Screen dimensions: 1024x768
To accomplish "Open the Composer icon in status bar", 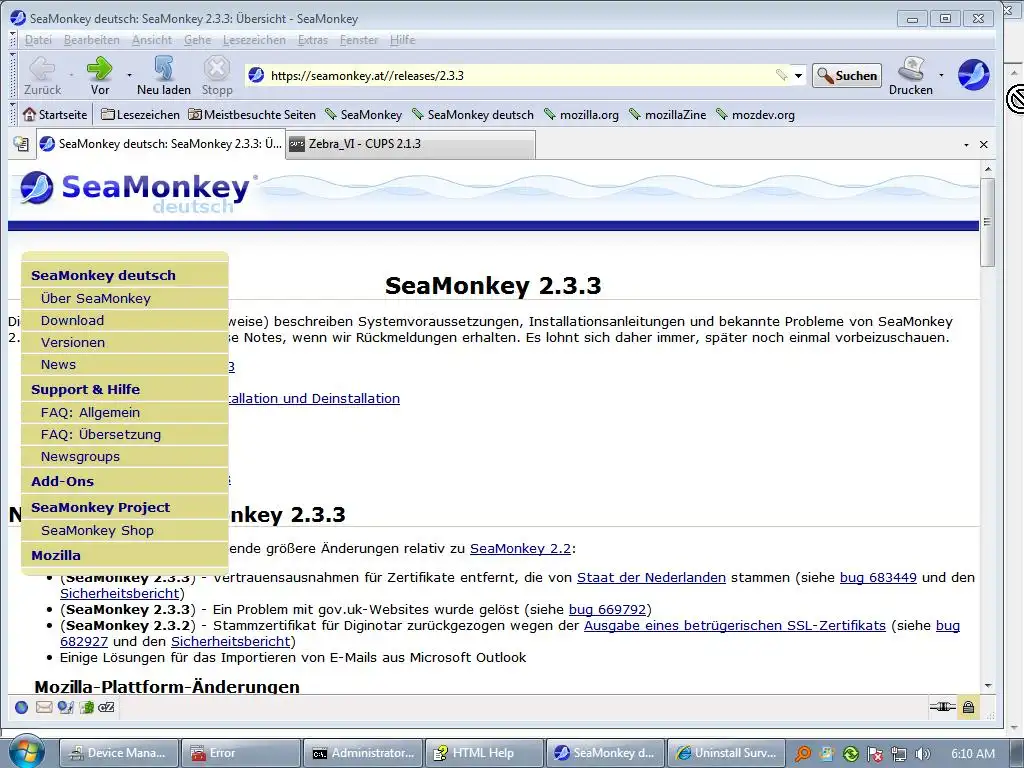I will [86, 707].
